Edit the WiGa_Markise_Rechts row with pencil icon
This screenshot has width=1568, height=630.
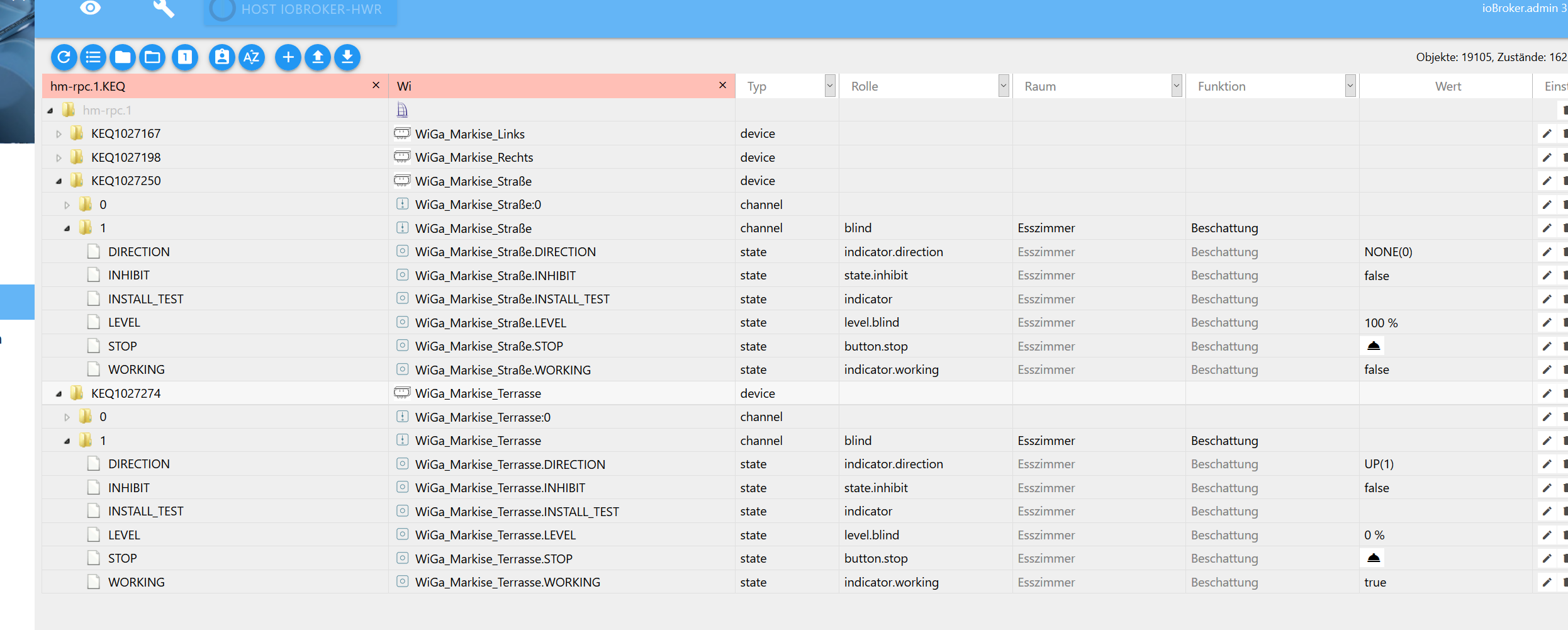(x=1547, y=157)
